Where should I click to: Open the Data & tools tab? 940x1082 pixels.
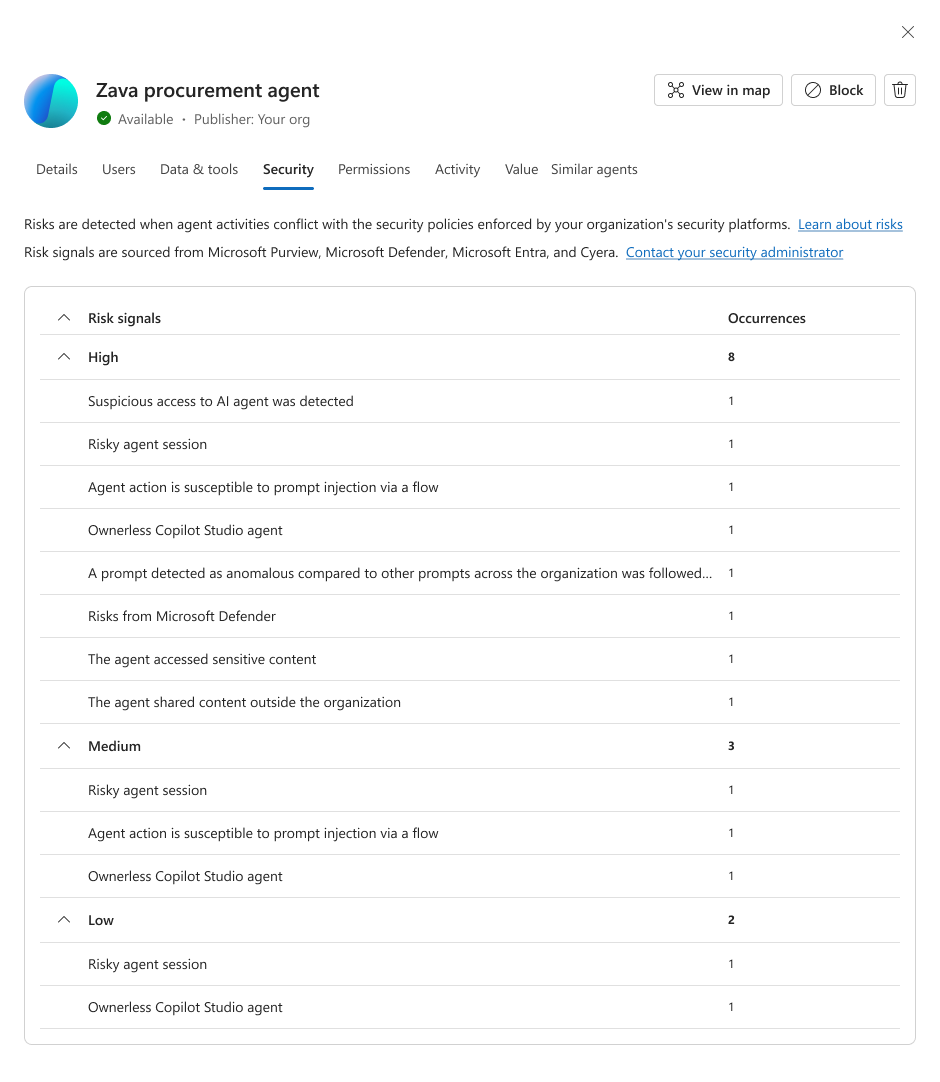[x=199, y=170]
